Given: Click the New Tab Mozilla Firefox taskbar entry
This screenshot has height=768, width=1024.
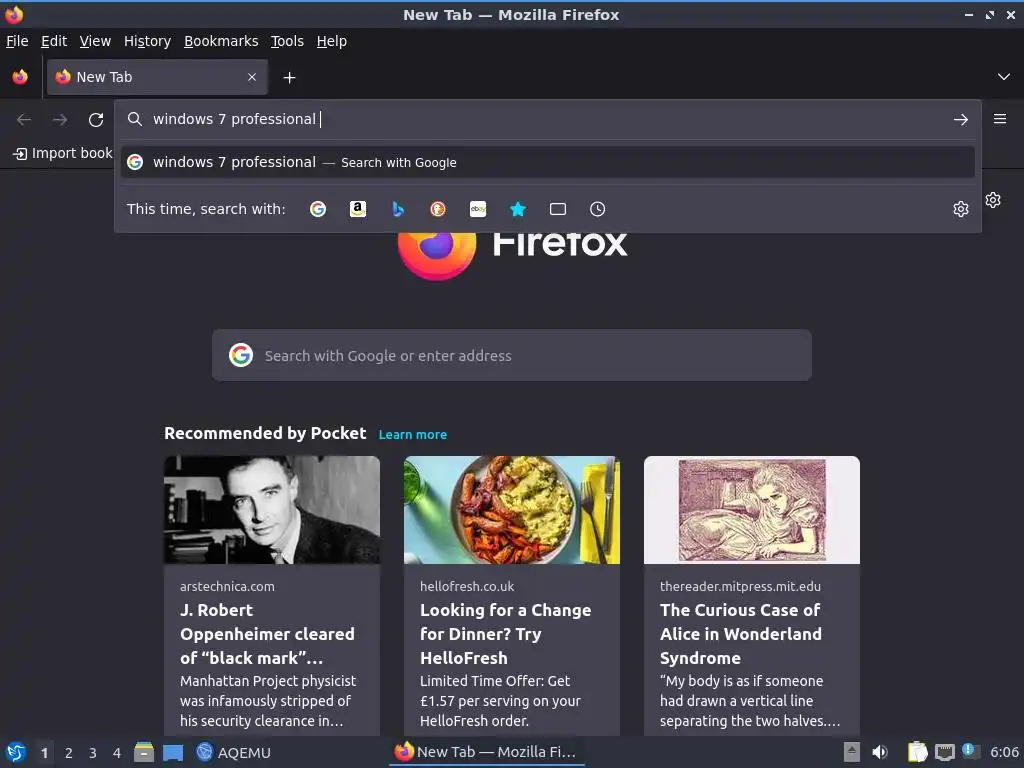Looking at the screenshot, I should [485, 752].
